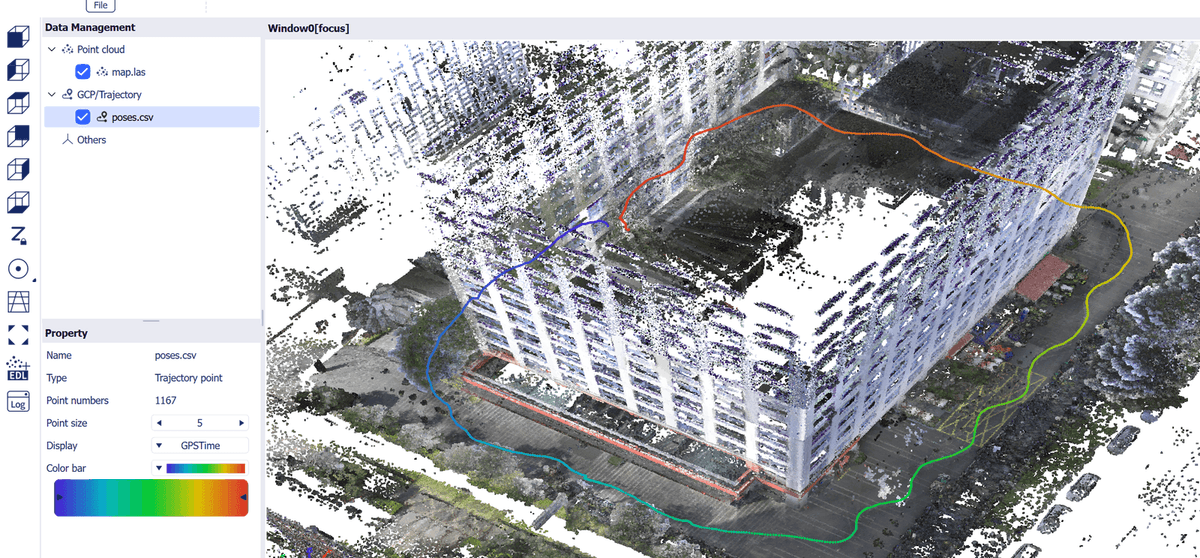Click the trajectory icon beside poses.csv
This screenshot has width=1200, height=558.
pyautogui.click(x=102, y=117)
